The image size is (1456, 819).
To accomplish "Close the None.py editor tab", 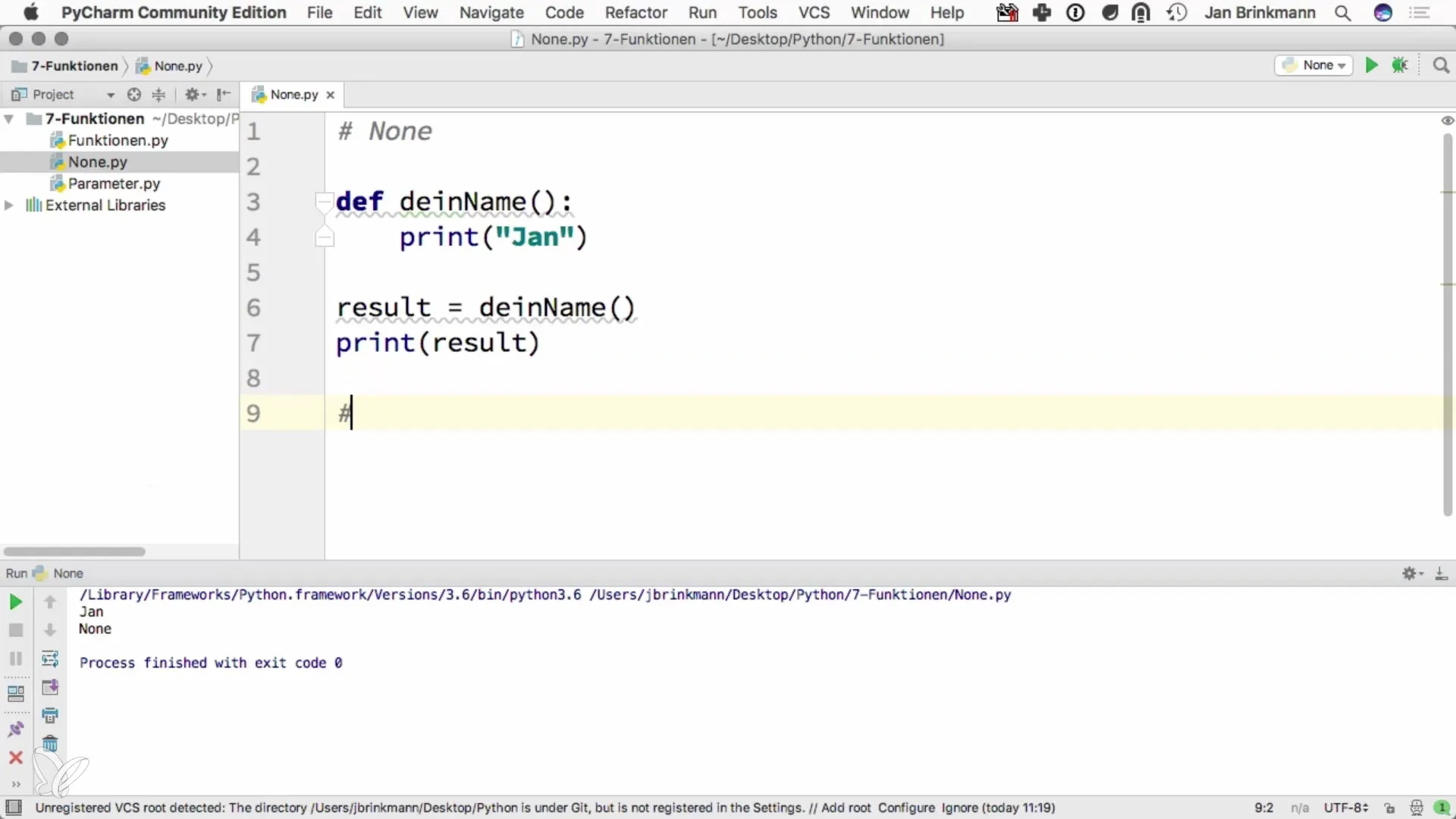I will 330,95.
